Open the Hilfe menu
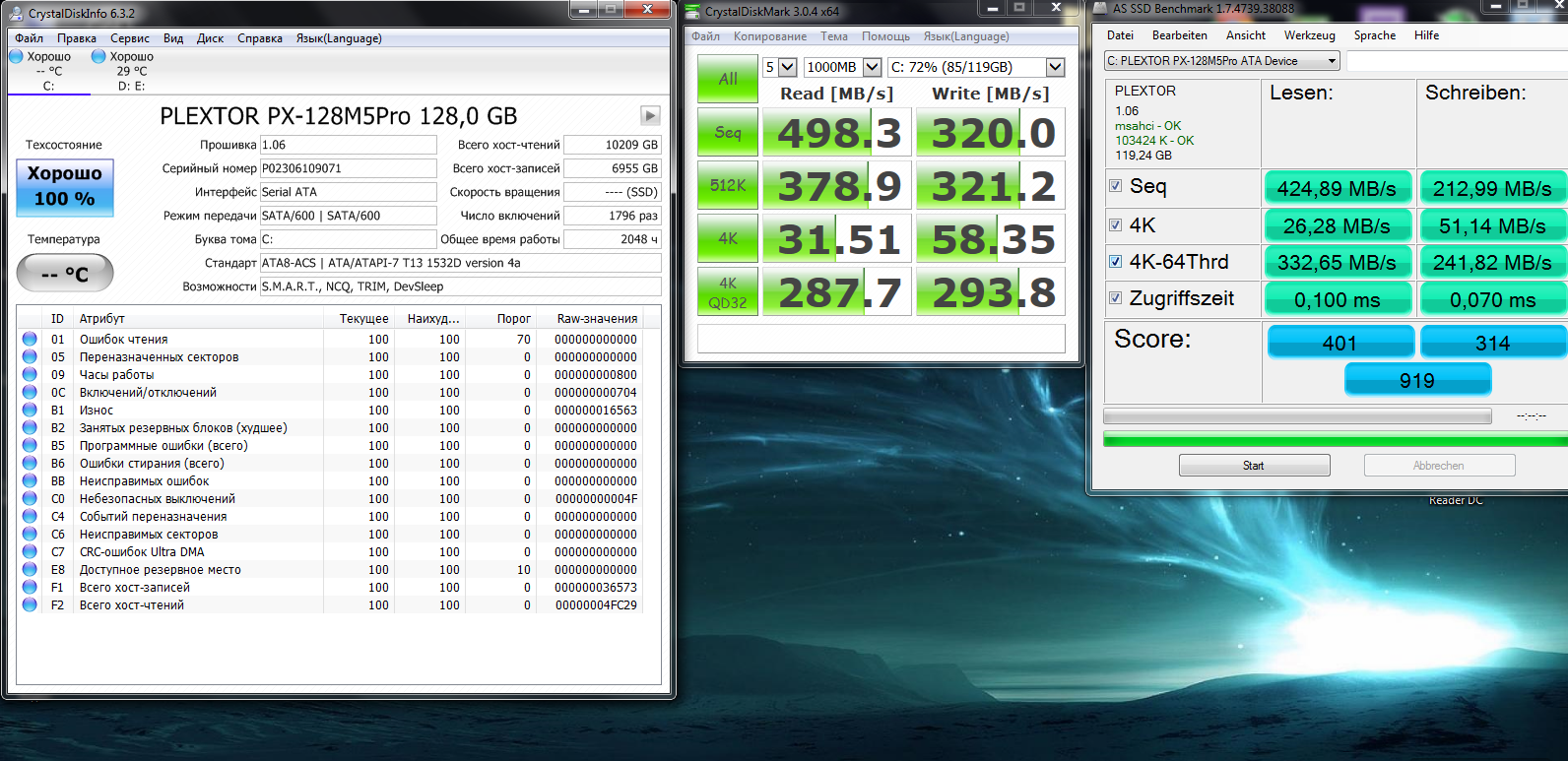Viewport: 1568px width, 761px height. tap(1427, 35)
